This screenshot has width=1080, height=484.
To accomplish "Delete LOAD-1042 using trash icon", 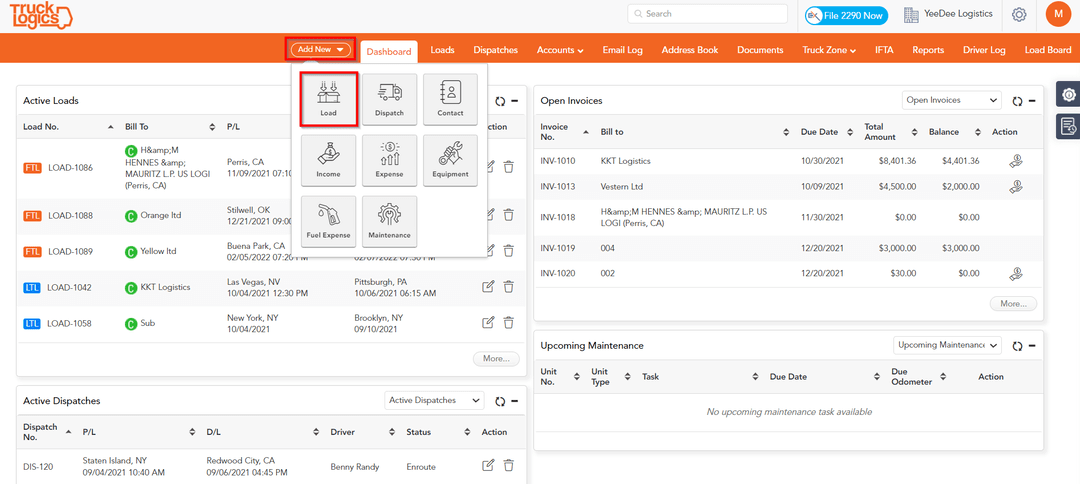I will tap(508, 287).
